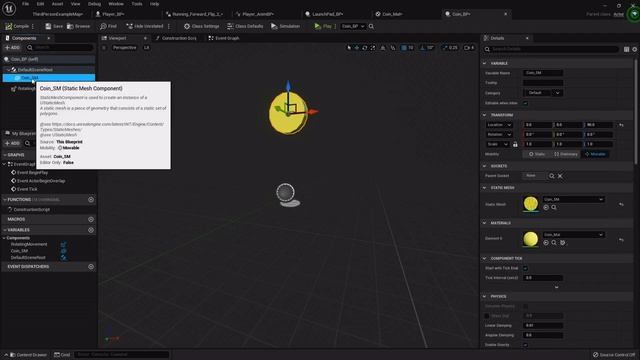Screen dimensions: 640x360
Task: Toggle Hide Unrelated nodes
Action: coord(144,26)
